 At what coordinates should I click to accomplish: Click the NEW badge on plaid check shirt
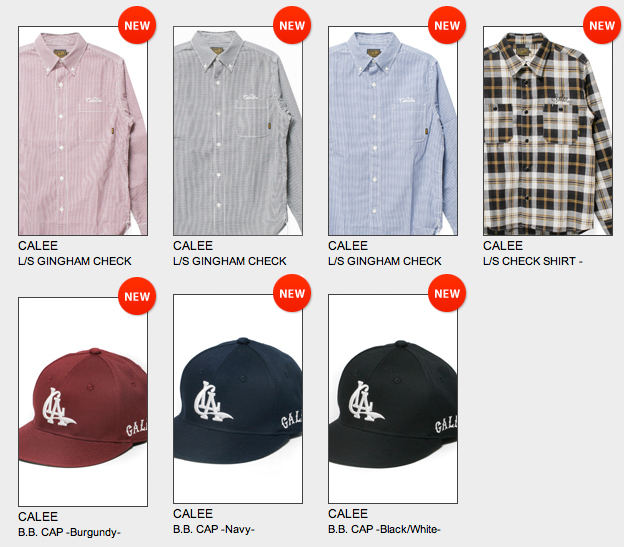pos(602,25)
